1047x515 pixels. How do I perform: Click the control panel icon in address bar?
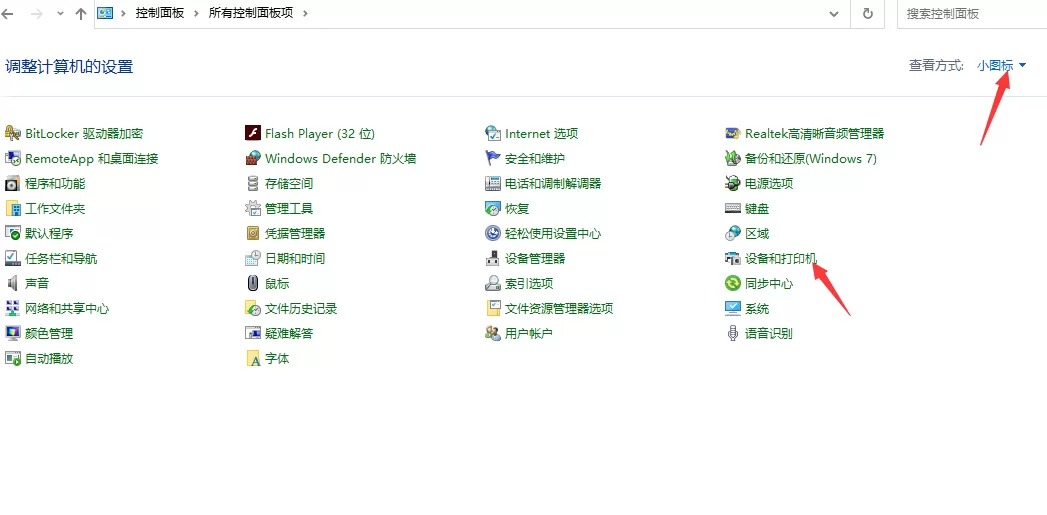105,13
